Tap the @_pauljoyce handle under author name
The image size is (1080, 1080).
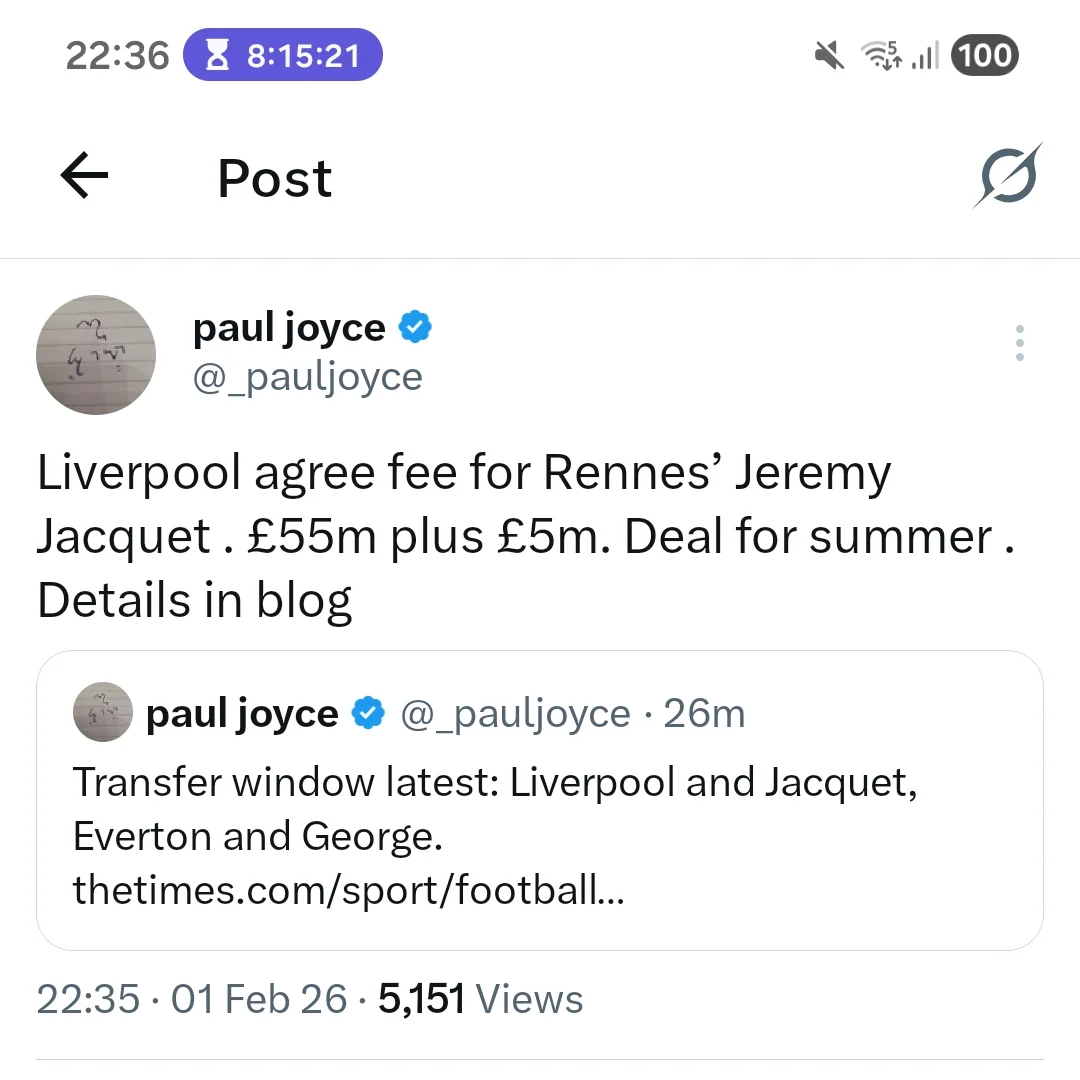307,377
